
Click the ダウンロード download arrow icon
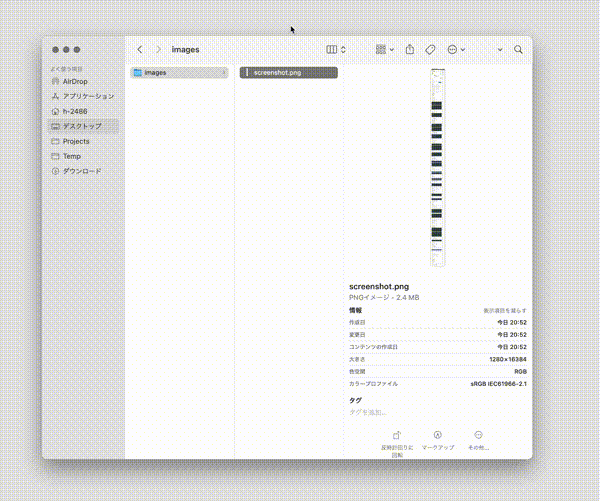tap(55, 171)
